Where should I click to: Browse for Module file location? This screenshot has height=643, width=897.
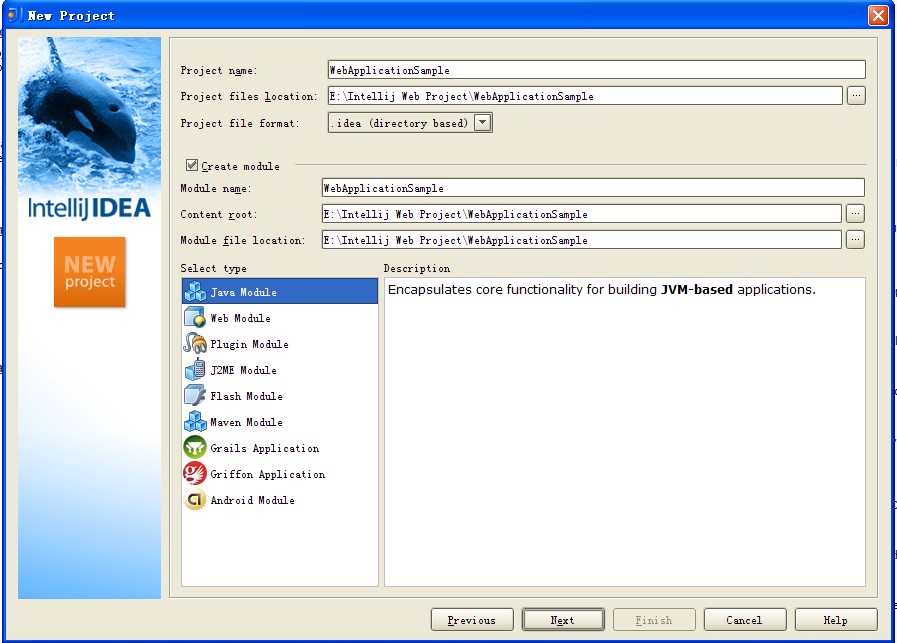(x=857, y=239)
